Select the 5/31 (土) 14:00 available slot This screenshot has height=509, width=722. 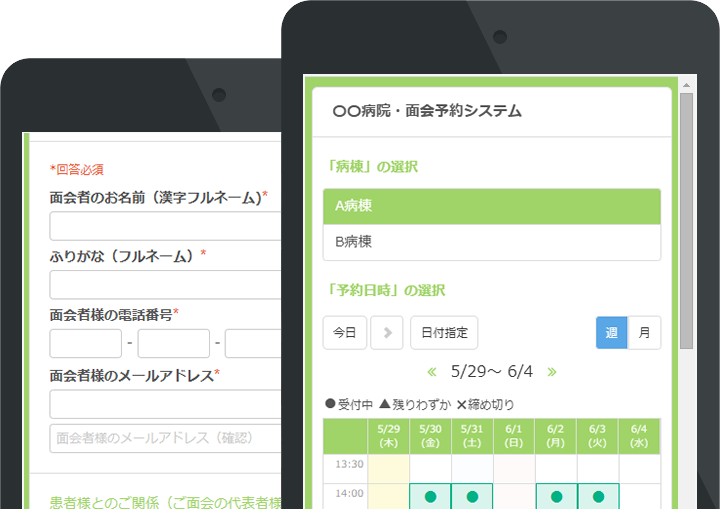click(472, 496)
